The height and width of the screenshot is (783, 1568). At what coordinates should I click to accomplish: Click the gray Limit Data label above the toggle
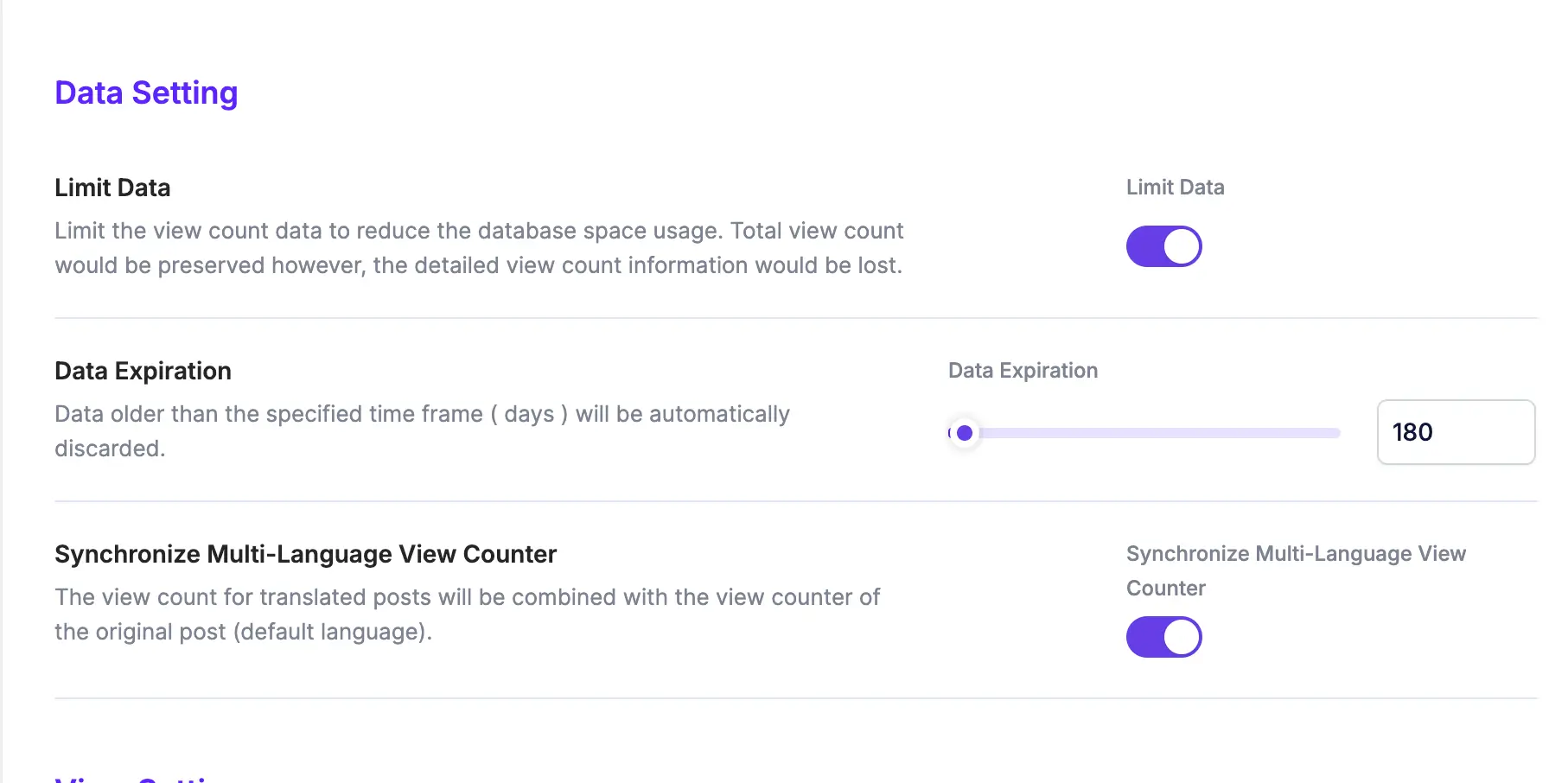click(x=1175, y=188)
